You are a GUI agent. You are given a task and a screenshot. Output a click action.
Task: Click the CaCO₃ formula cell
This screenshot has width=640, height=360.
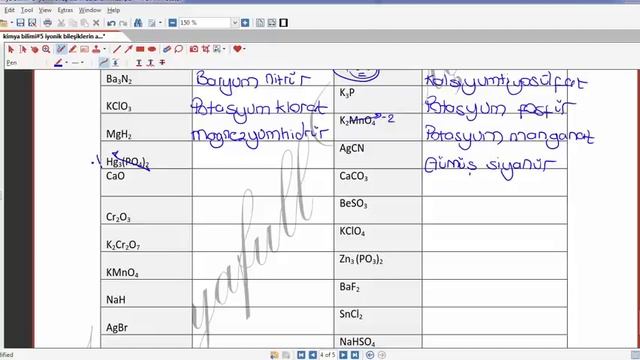(x=378, y=182)
